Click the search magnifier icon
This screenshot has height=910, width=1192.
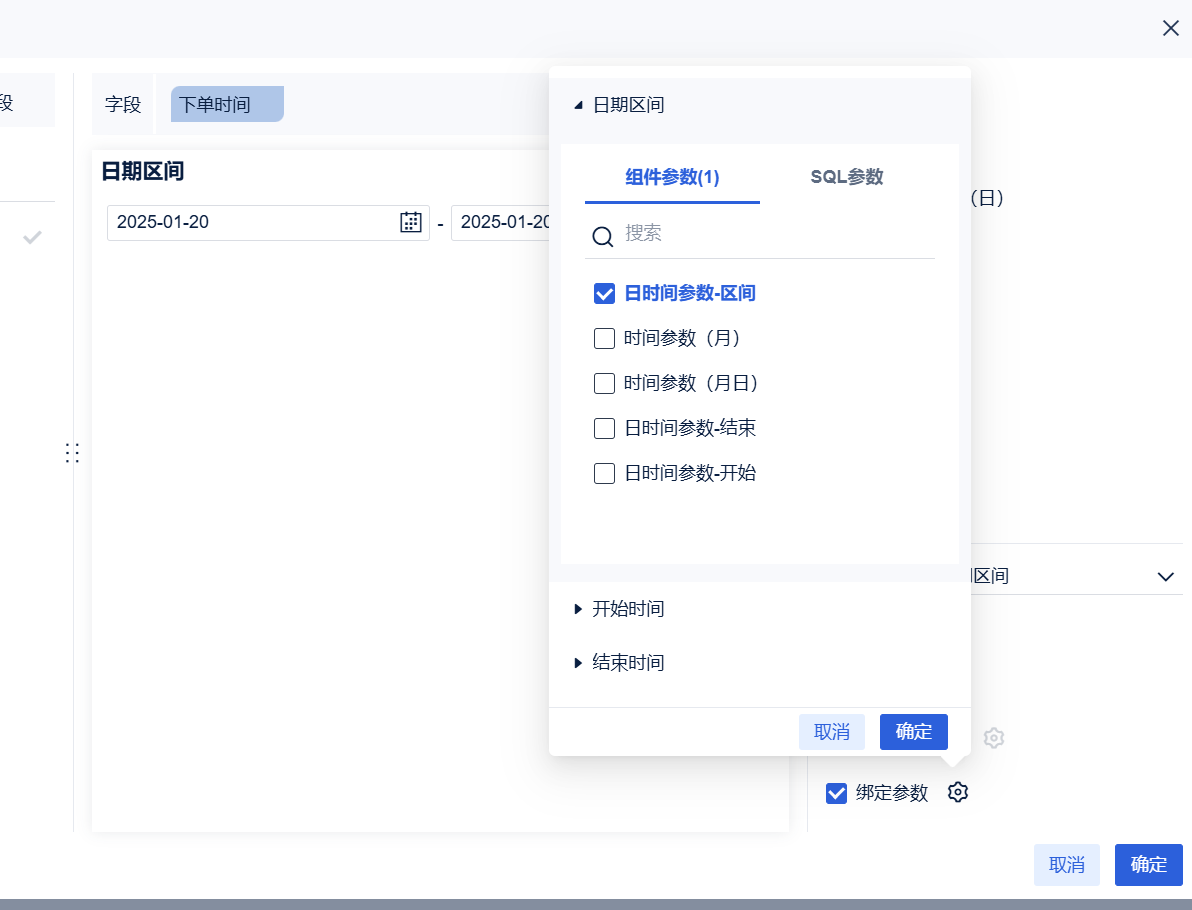603,236
